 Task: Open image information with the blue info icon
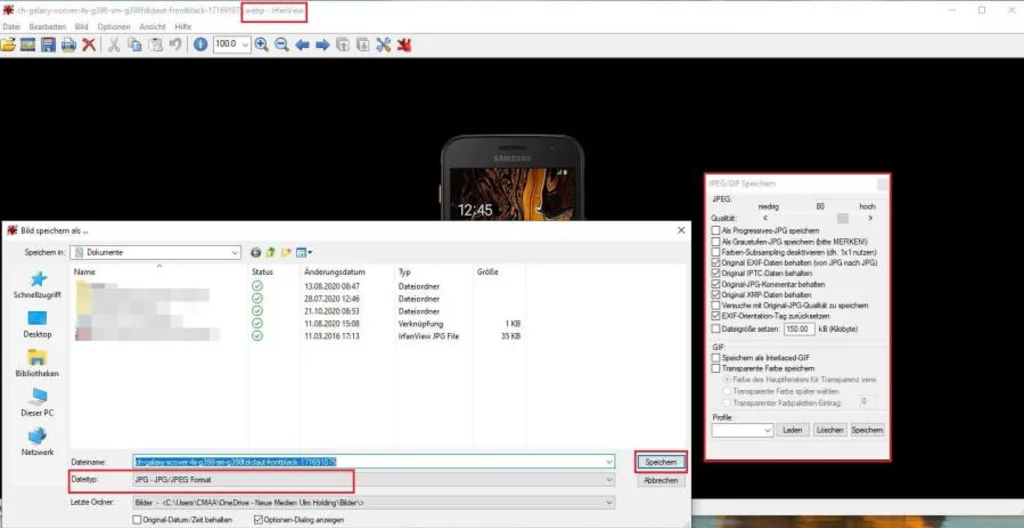[x=200, y=45]
